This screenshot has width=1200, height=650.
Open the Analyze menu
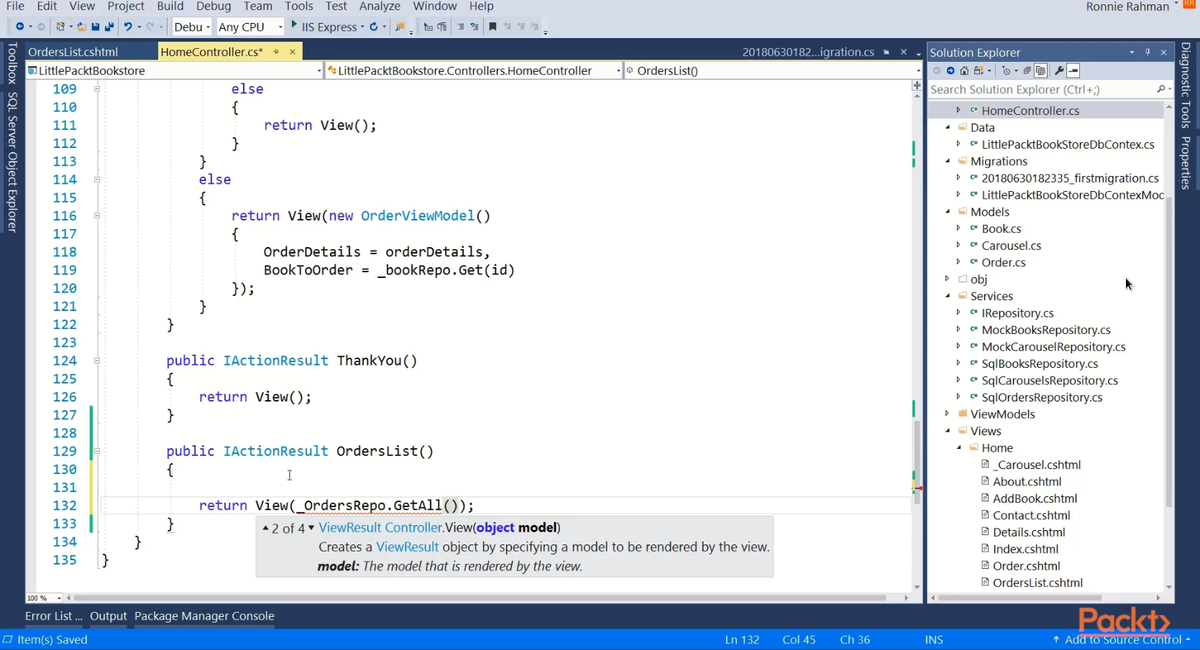coord(380,6)
